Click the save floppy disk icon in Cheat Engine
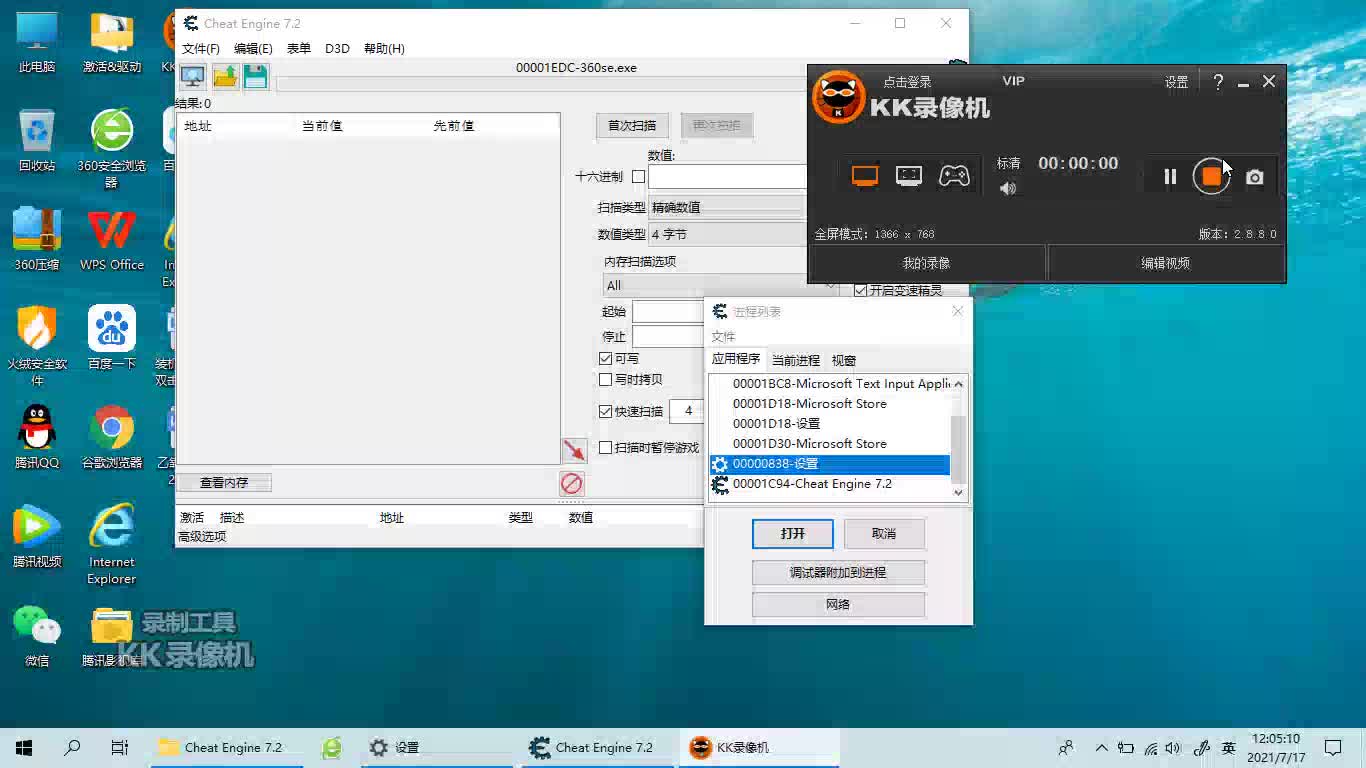Screen dimensions: 1366x768 click(x=255, y=77)
